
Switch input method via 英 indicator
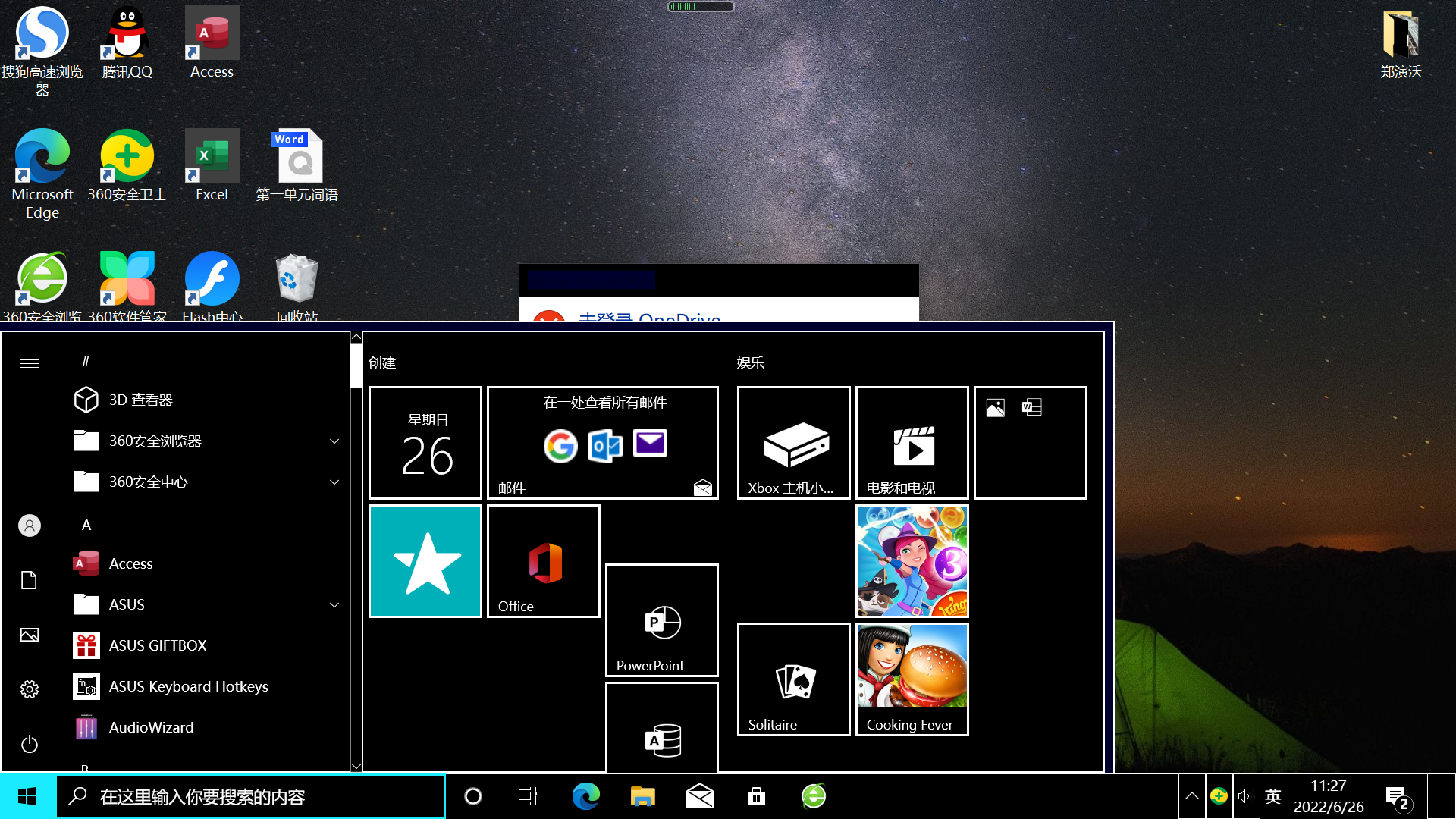coord(1273,796)
